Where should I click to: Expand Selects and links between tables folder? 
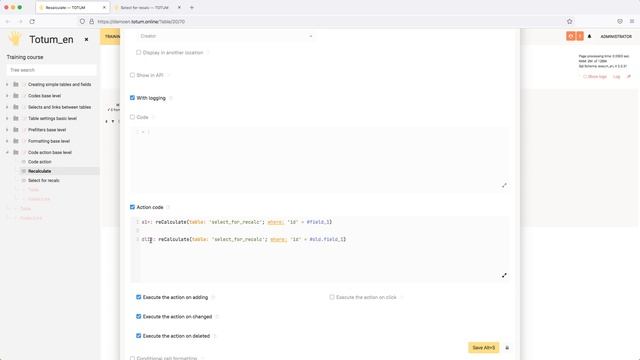7,107
